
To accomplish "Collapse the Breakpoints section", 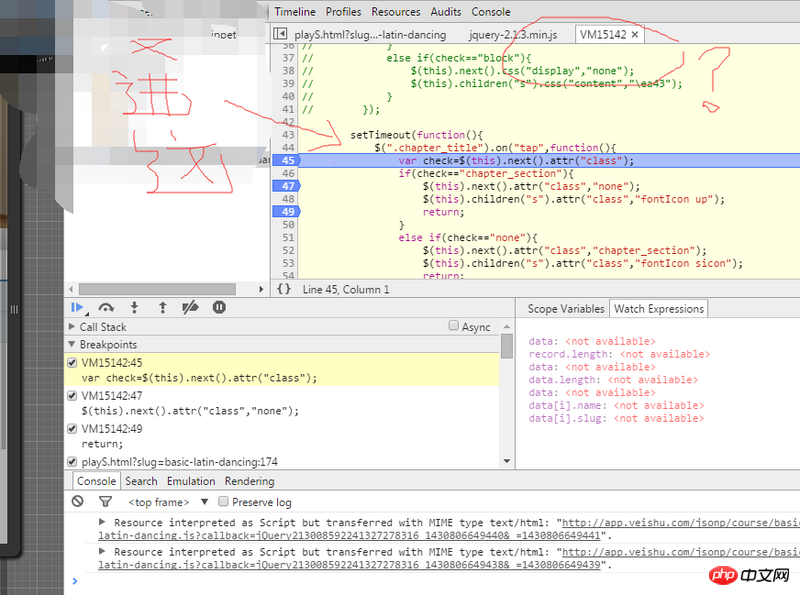I will tap(108, 345).
